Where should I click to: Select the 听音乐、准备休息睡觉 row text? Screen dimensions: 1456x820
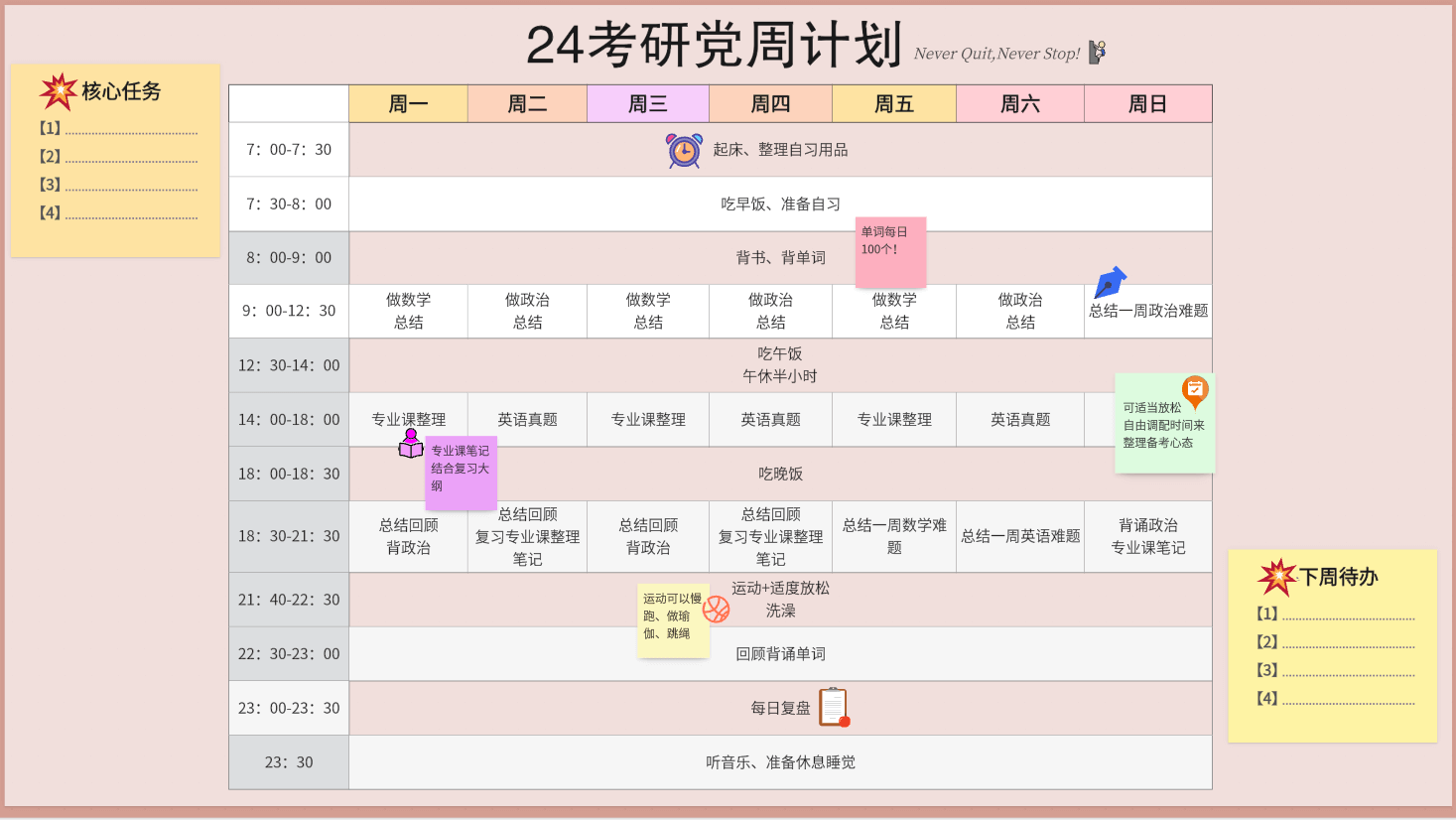click(x=780, y=762)
